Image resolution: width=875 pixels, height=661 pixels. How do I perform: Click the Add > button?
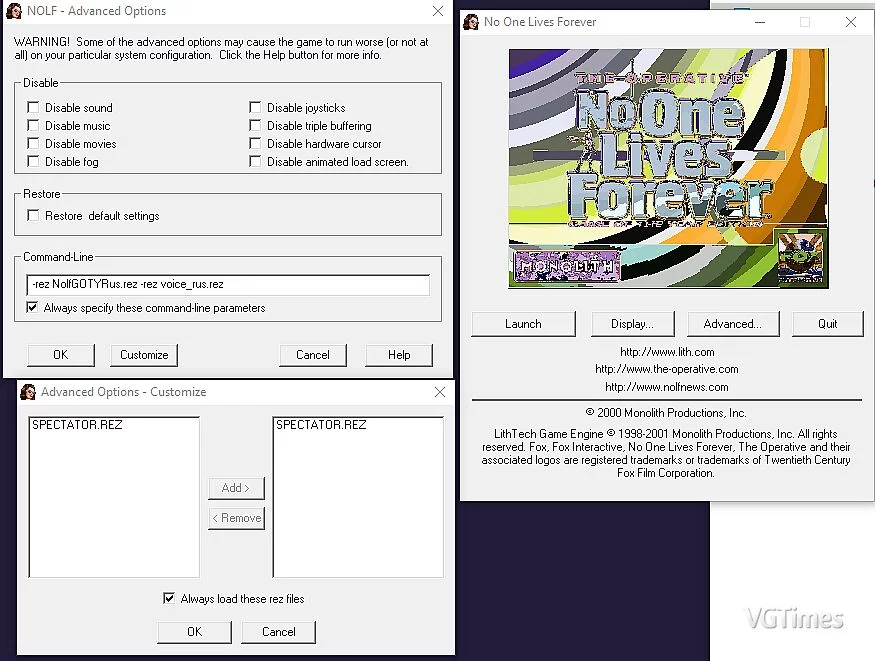[x=236, y=488]
